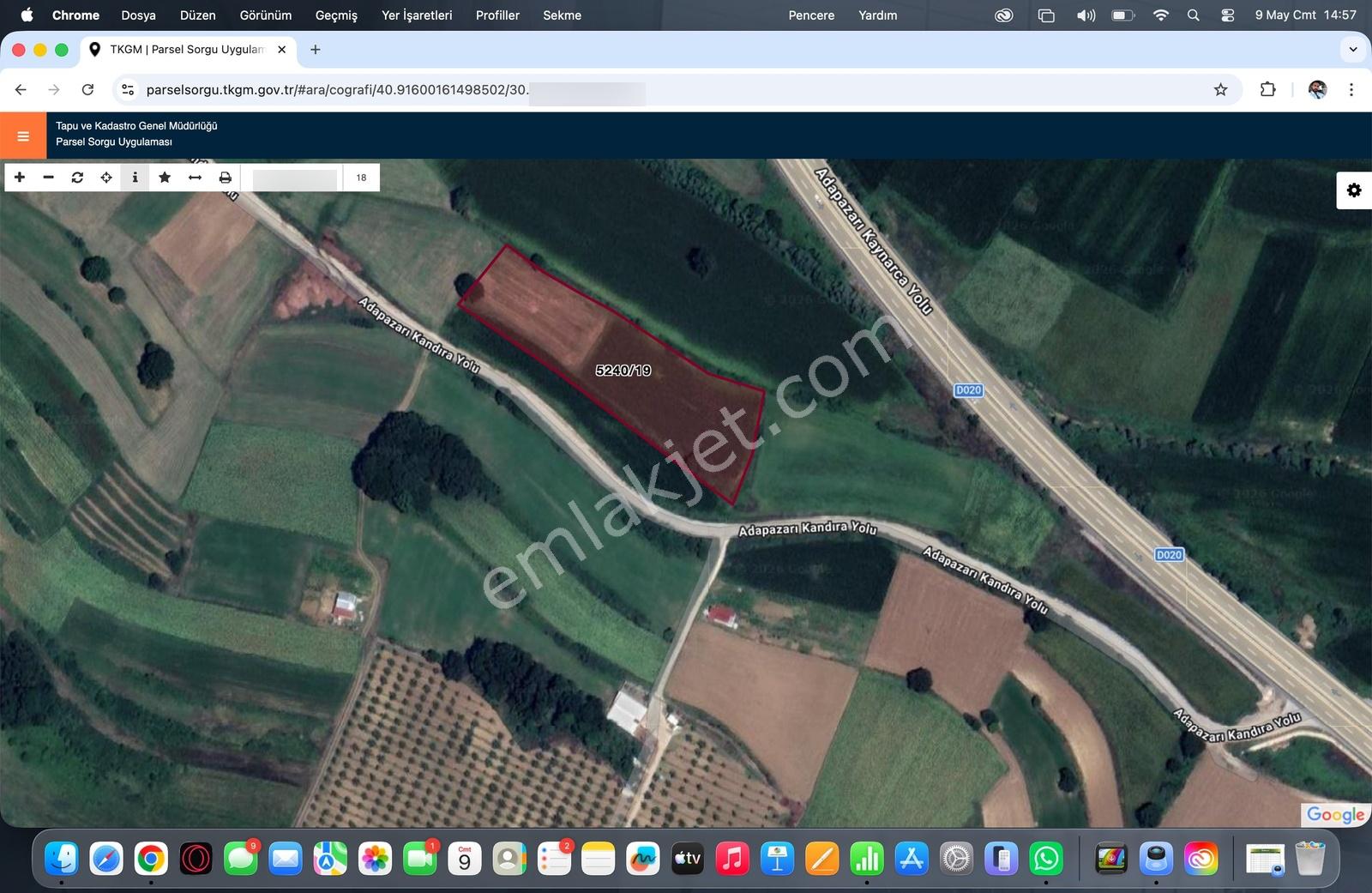Click the Adapazarı Kaynarca Yolu road label
This screenshot has height=893, width=1372.
pos(873,241)
